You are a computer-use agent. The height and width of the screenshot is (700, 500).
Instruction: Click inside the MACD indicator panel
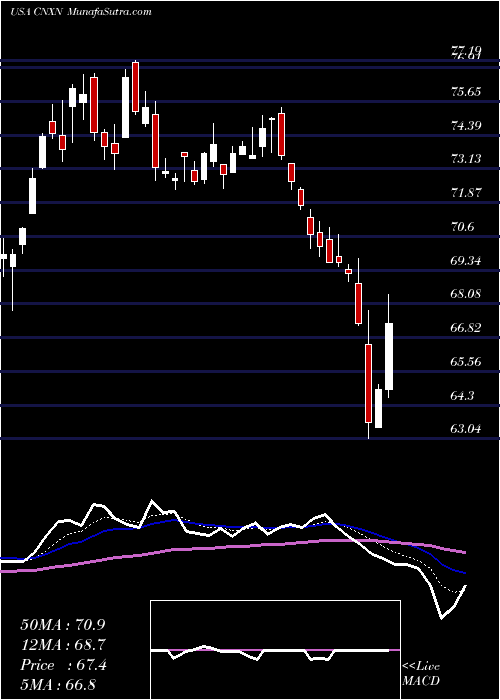pyautogui.click(x=275, y=650)
